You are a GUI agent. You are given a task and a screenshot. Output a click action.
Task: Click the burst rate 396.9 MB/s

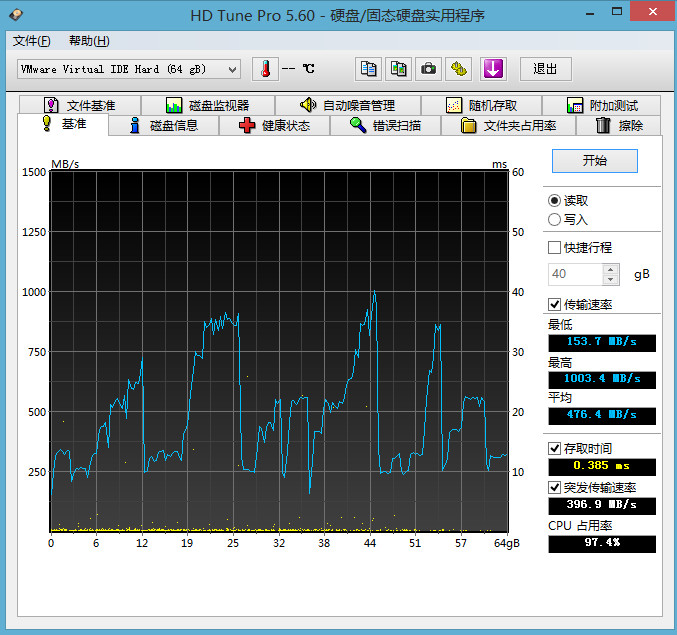point(602,505)
